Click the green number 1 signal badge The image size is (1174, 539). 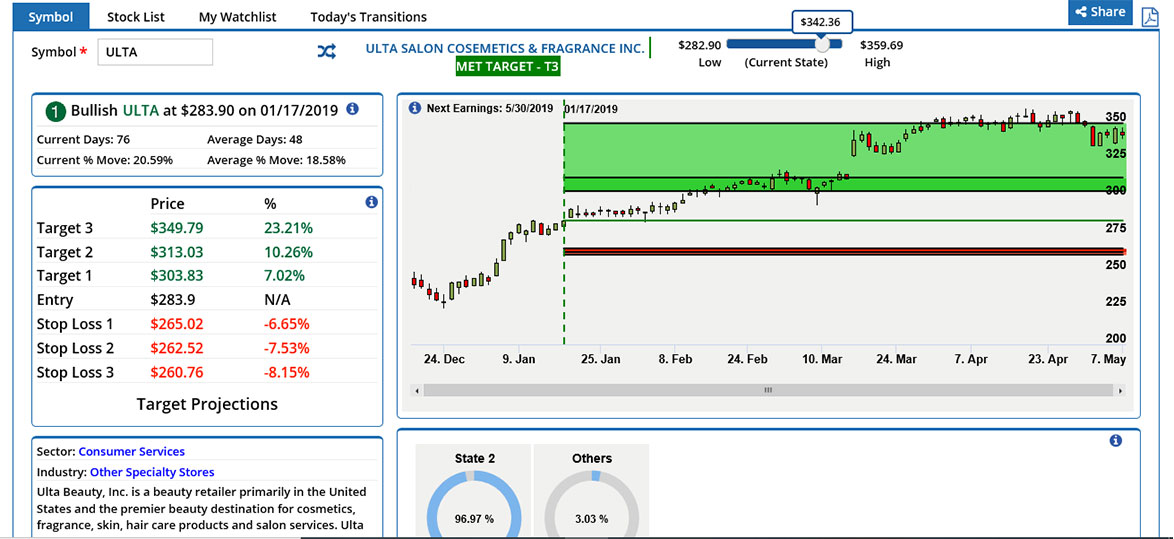[x=56, y=110]
